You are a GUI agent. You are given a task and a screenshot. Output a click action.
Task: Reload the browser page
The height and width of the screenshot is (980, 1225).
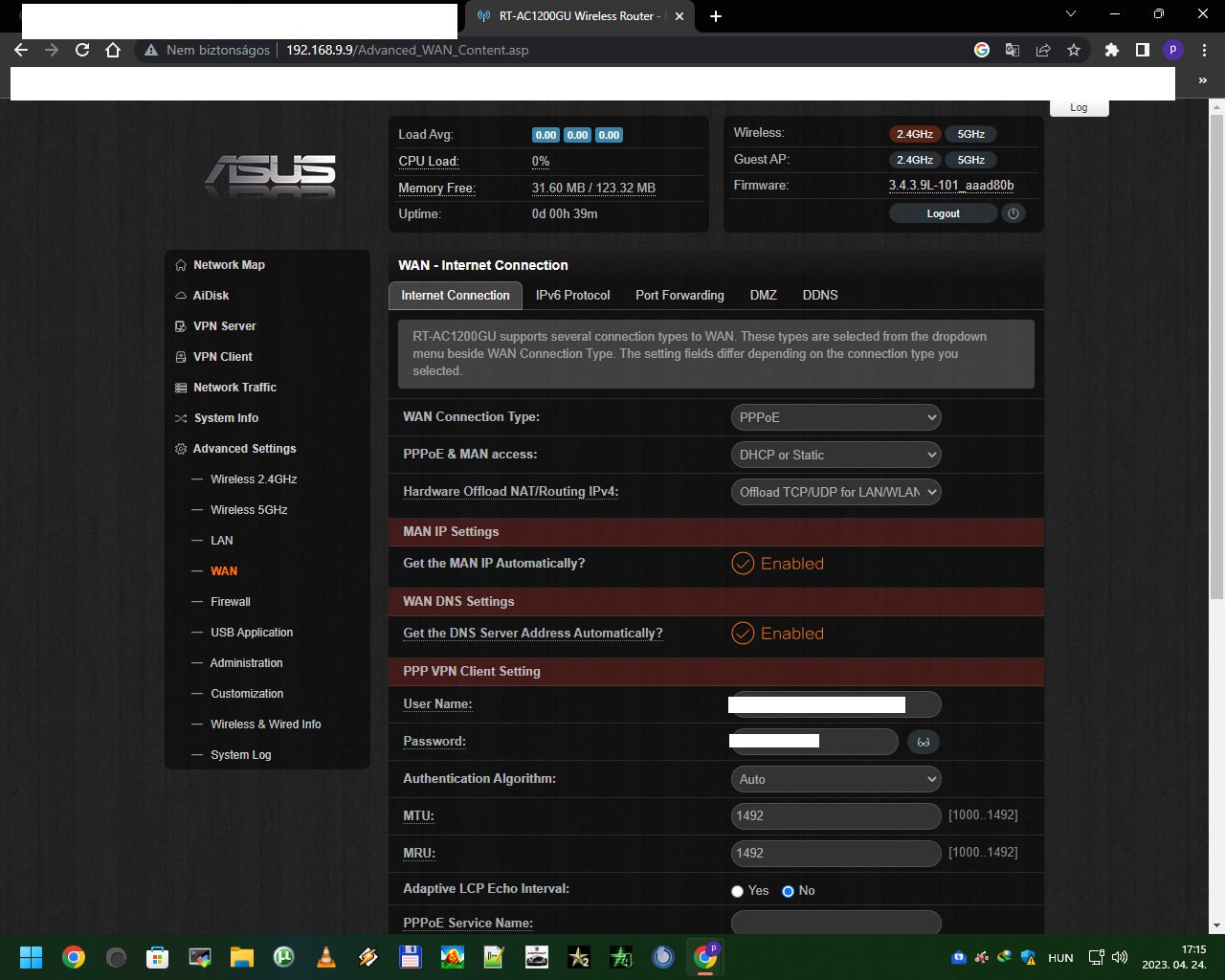click(x=82, y=50)
